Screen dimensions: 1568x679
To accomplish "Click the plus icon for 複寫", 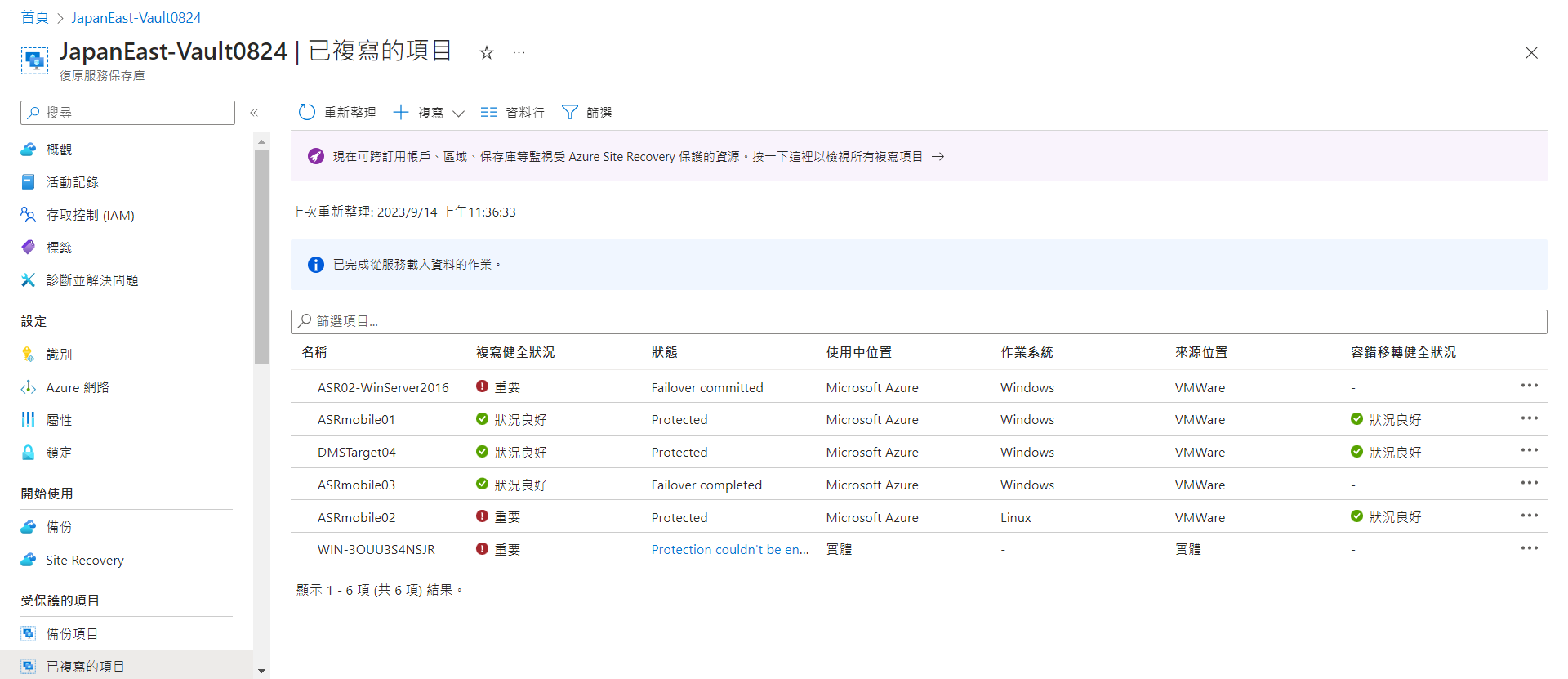I will click(x=400, y=112).
